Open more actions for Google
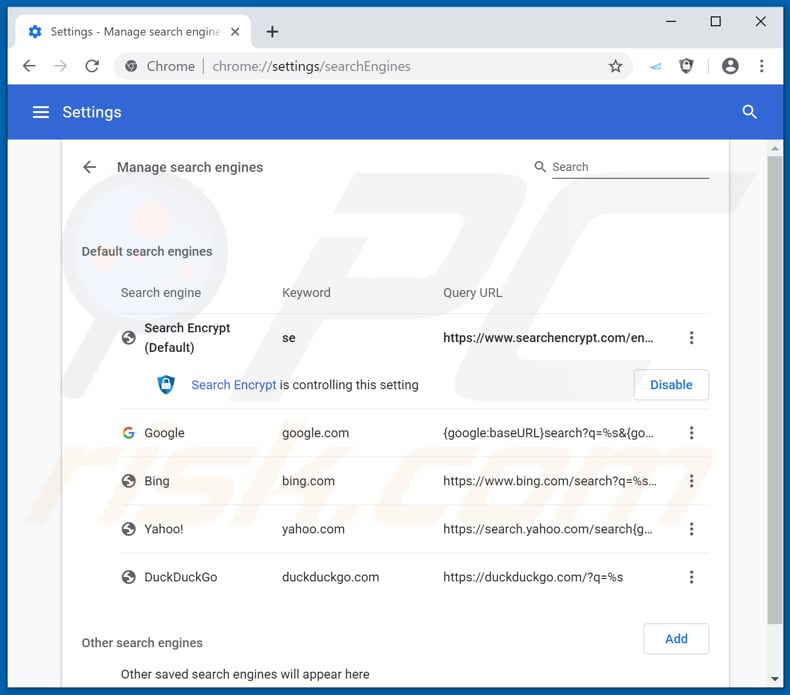This screenshot has height=695, width=790. click(x=691, y=433)
